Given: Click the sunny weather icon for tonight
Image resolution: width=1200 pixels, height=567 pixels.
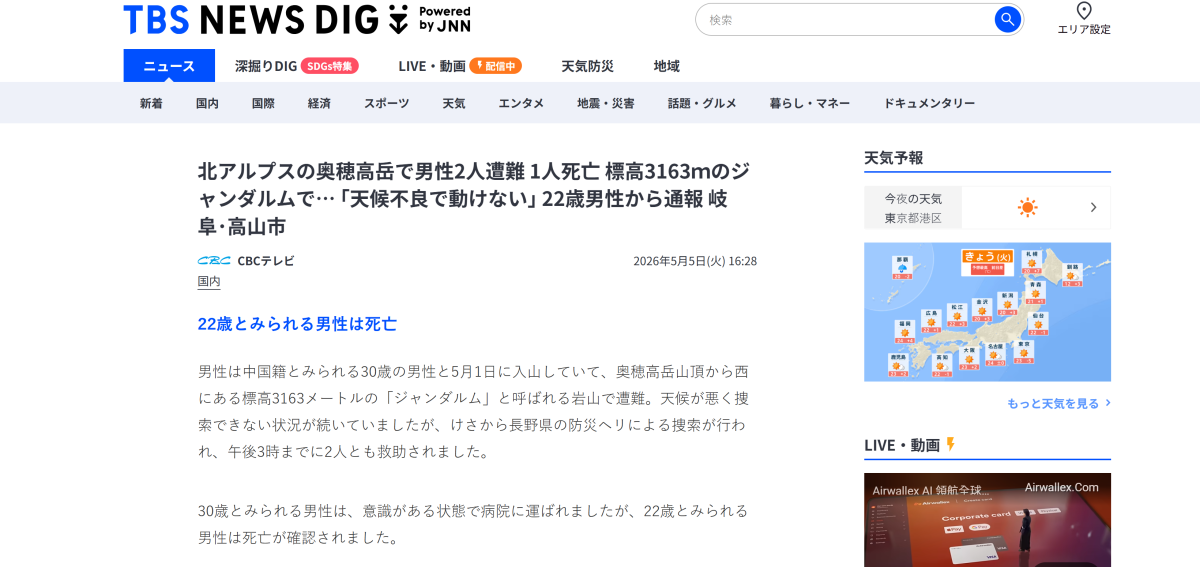Looking at the screenshot, I should [x=1027, y=207].
